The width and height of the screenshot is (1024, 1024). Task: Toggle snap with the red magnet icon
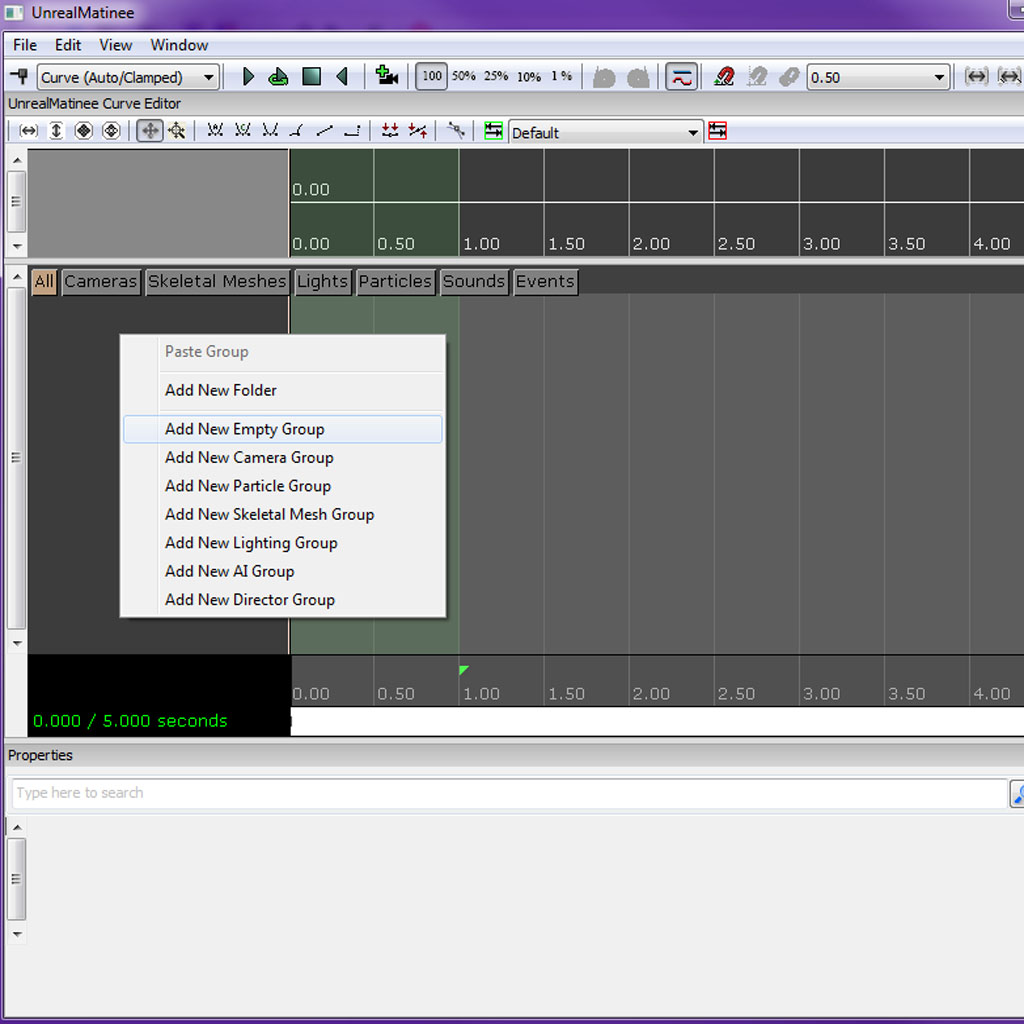(x=724, y=76)
